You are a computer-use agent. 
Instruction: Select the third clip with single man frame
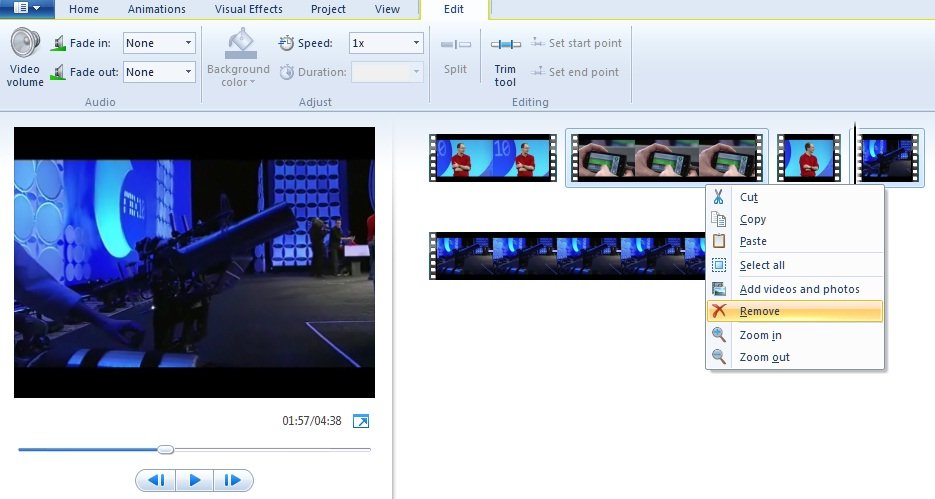(809, 158)
